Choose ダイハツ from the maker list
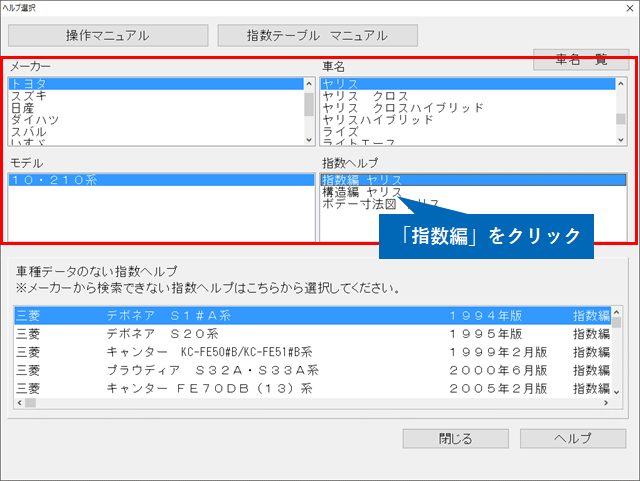The width and height of the screenshot is (640, 481). tap(34, 119)
